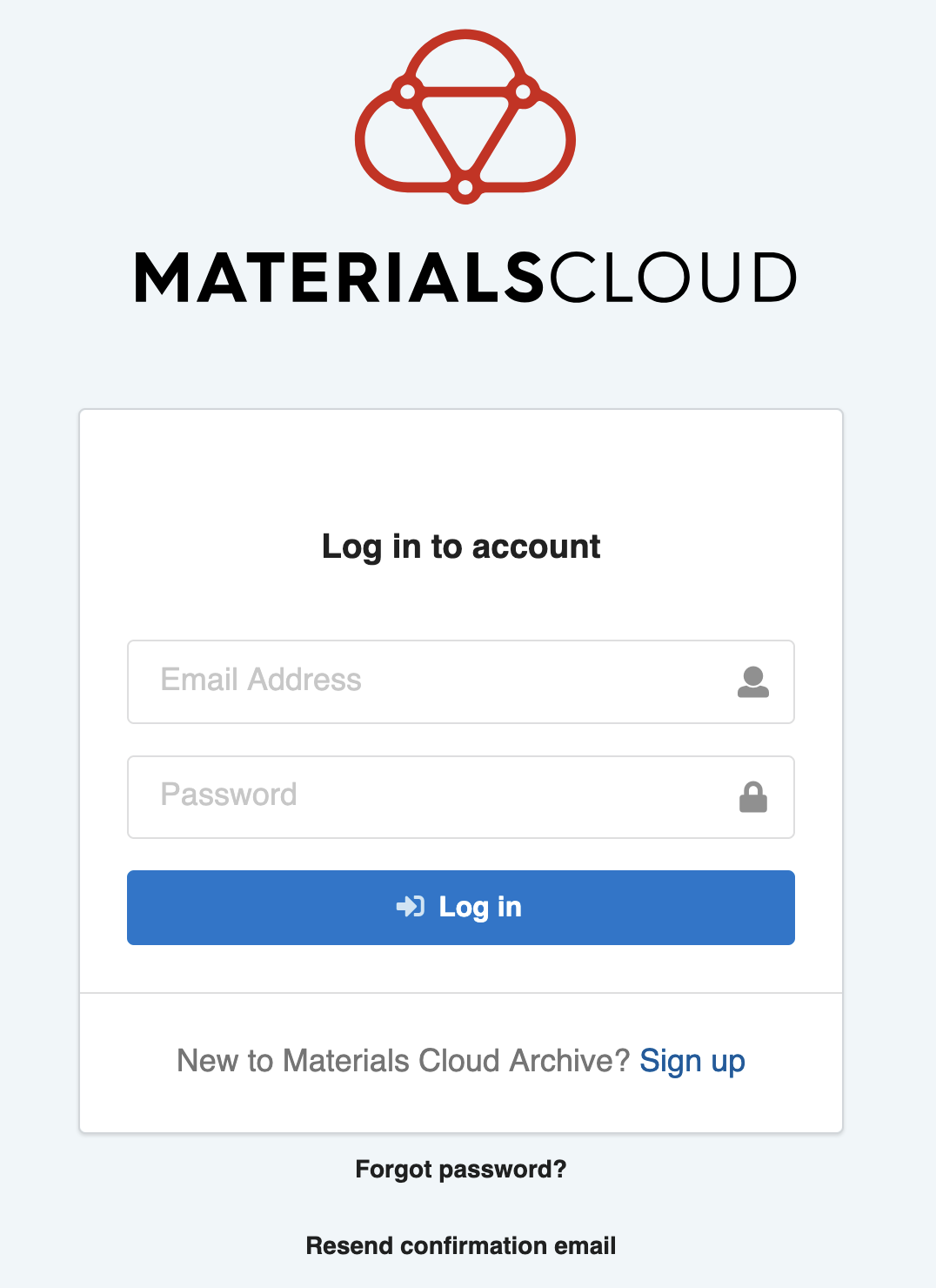The height and width of the screenshot is (1288, 936).
Task: Click the thin CLOUD wordmark text
Action: click(x=672, y=278)
